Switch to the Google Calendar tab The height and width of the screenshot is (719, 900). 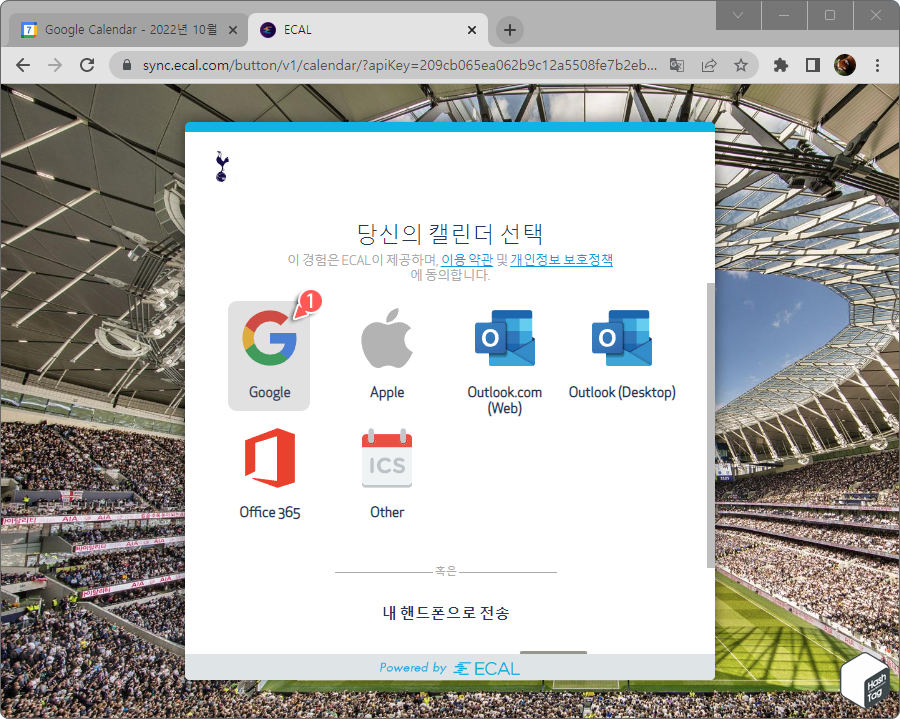(120, 29)
